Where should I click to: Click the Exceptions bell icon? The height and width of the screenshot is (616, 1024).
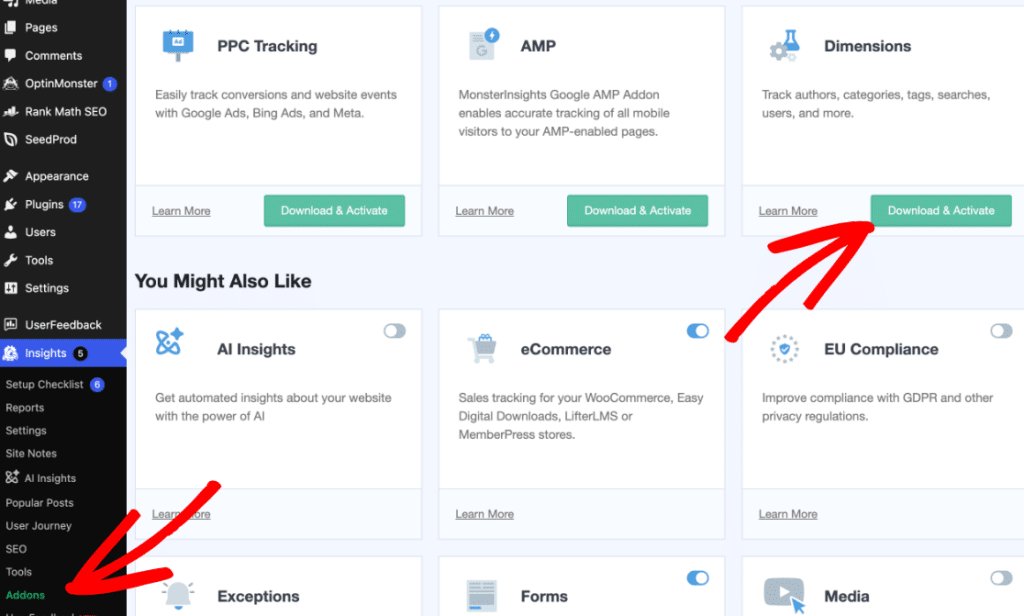click(x=180, y=595)
